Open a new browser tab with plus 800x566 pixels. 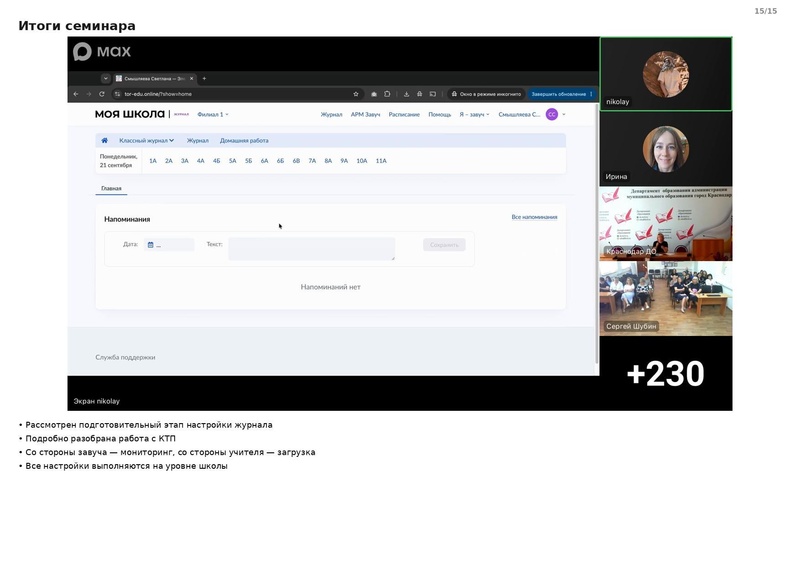tap(204, 79)
